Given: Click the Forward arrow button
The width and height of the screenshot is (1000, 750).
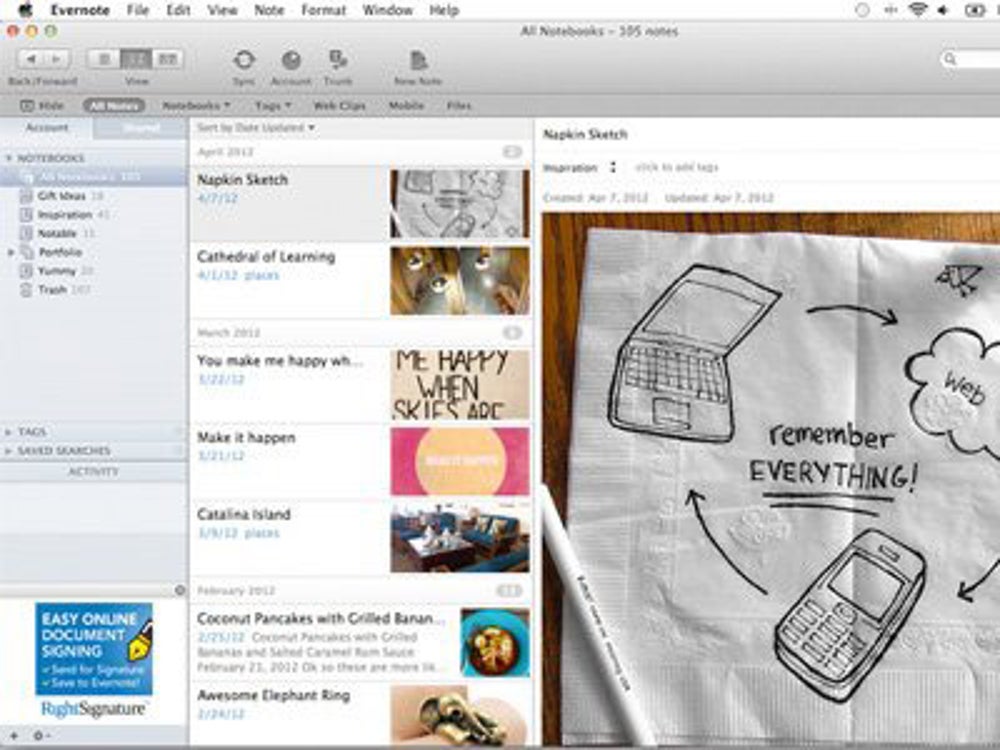Looking at the screenshot, I should click(57, 59).
